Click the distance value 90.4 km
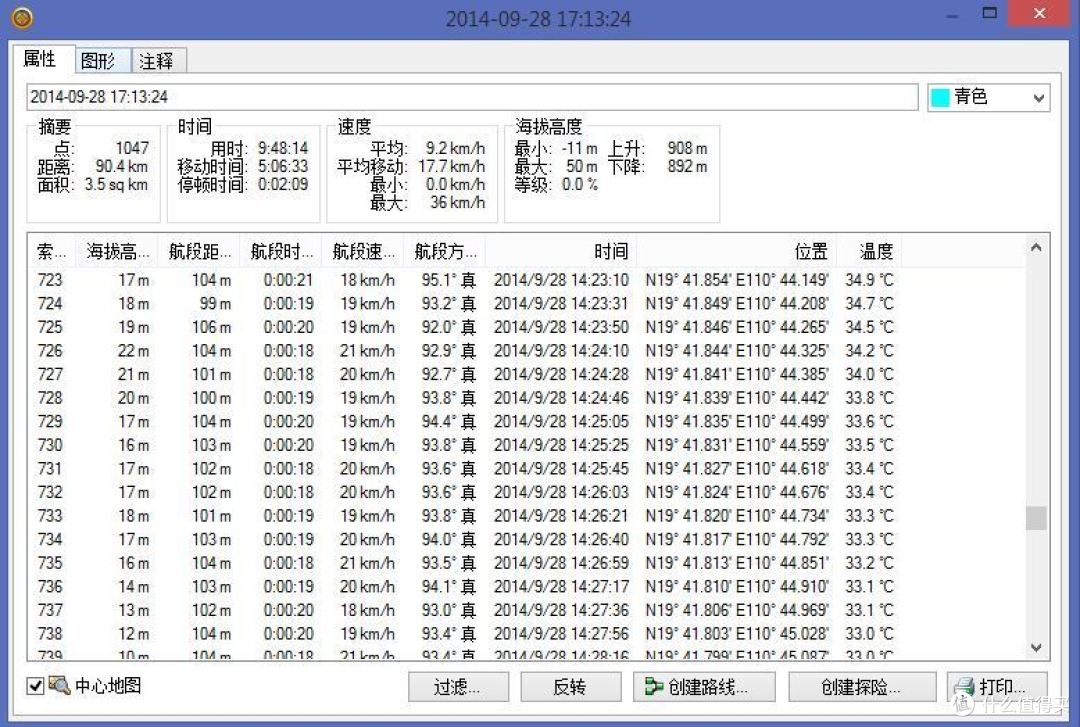The image size is (1080, 727). (121, 166)
